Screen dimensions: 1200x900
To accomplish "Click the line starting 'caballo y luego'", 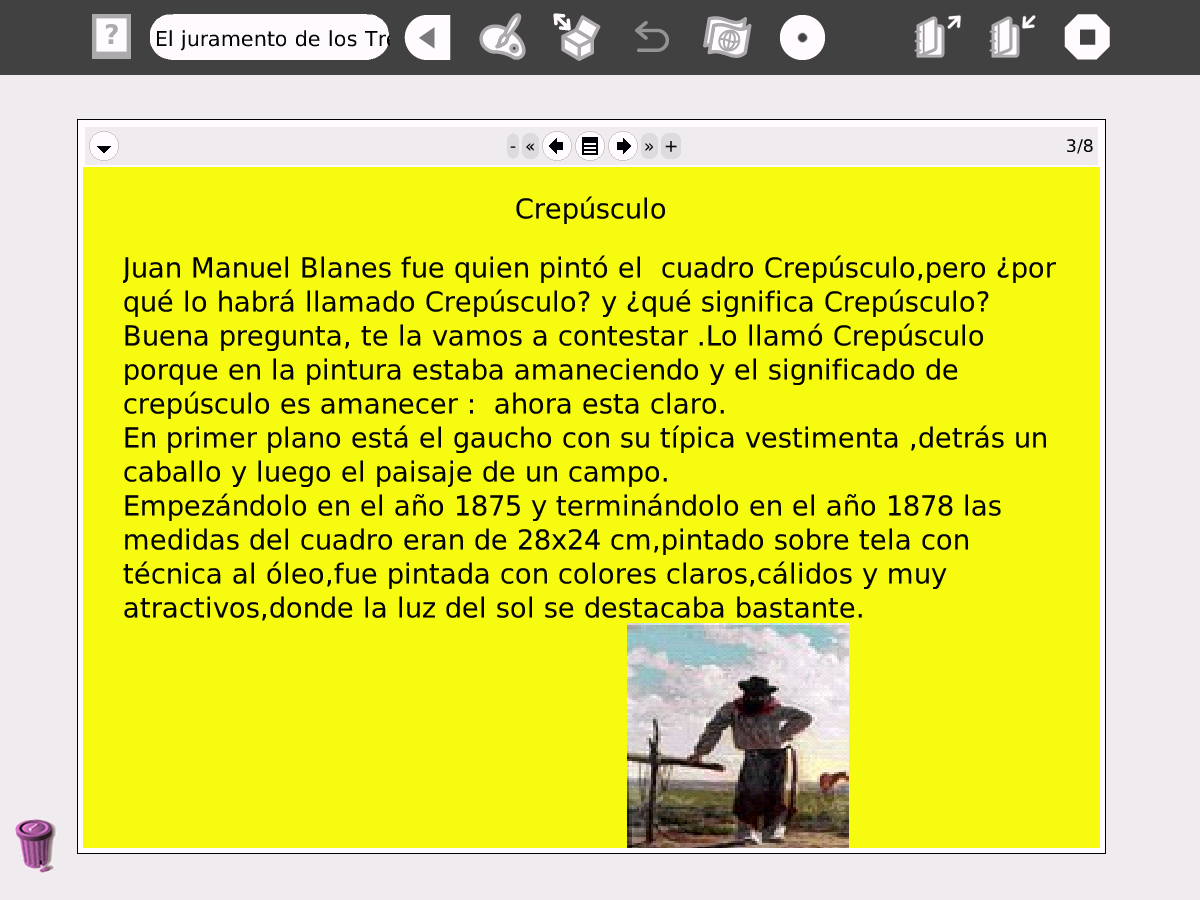I will click(396, 471).
